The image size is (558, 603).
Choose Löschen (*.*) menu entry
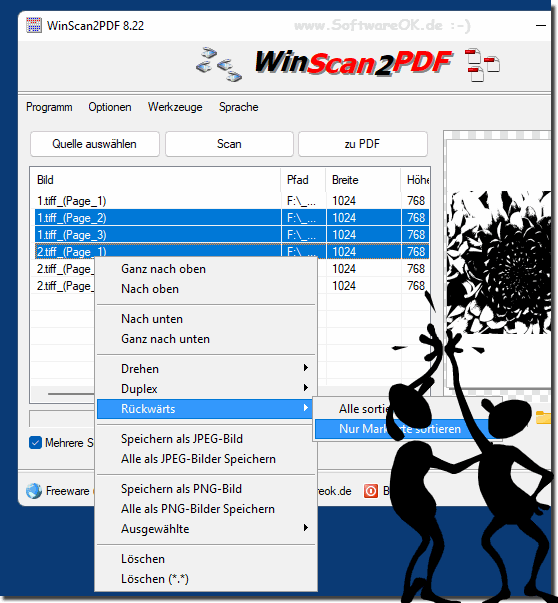(x=206, y=578)
